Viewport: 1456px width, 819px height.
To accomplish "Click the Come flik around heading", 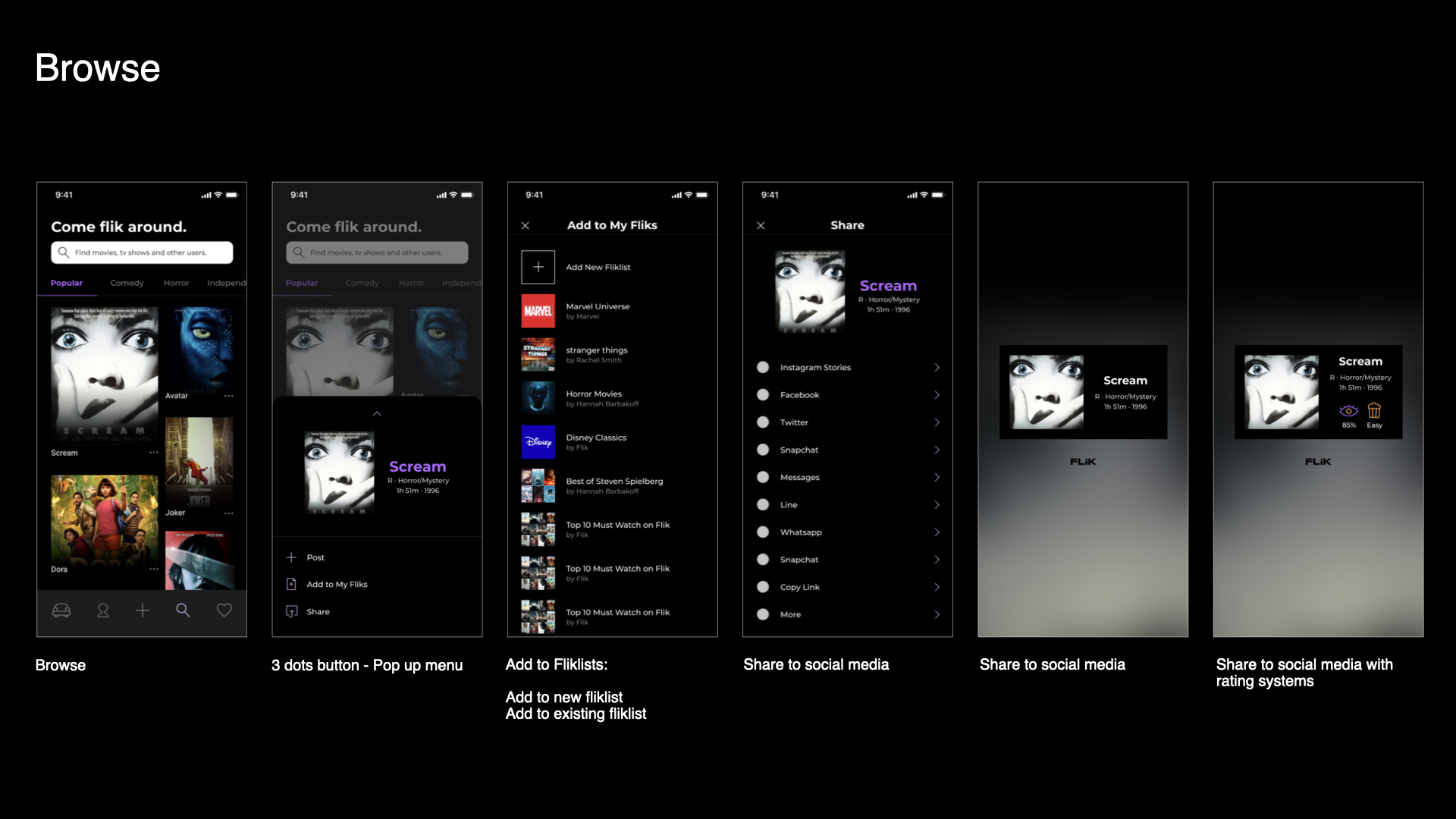I will click(x=118, y=227).
